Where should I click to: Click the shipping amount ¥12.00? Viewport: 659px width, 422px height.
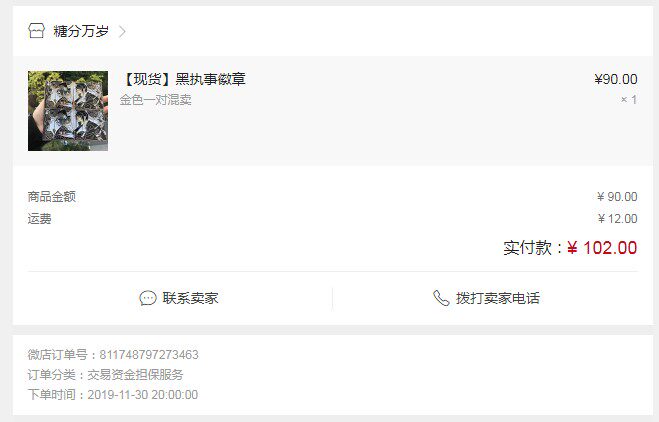617,219
